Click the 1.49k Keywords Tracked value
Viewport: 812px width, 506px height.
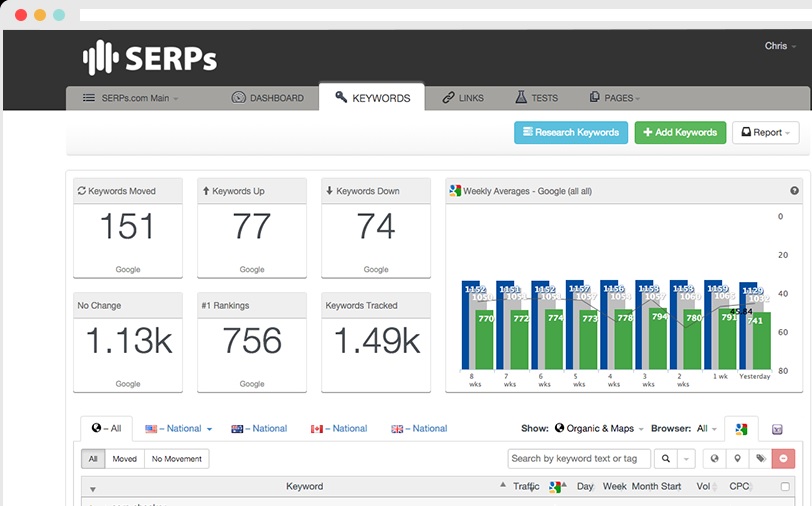(x=376, y=341)
